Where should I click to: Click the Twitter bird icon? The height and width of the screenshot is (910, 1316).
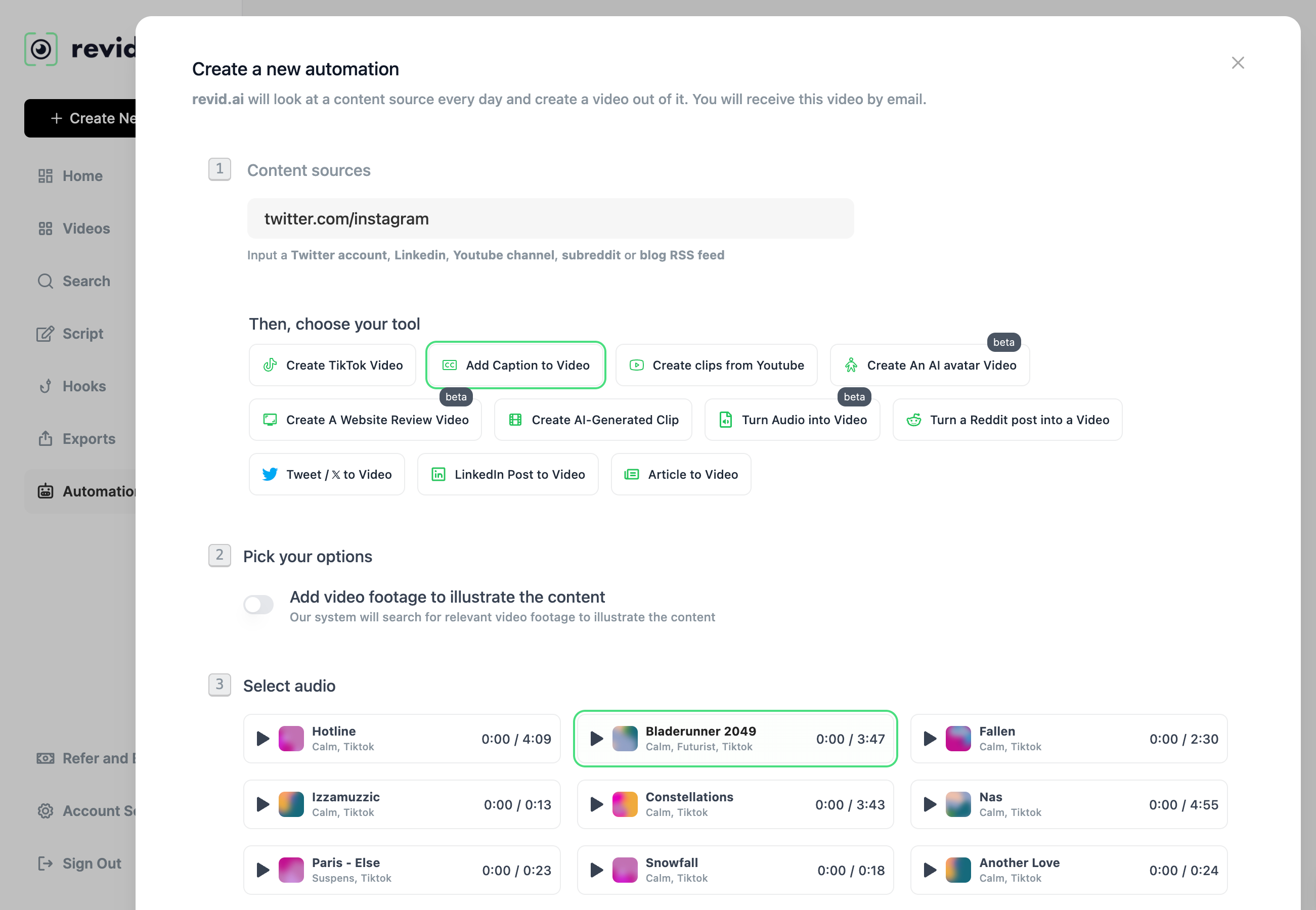click(270, 474)
